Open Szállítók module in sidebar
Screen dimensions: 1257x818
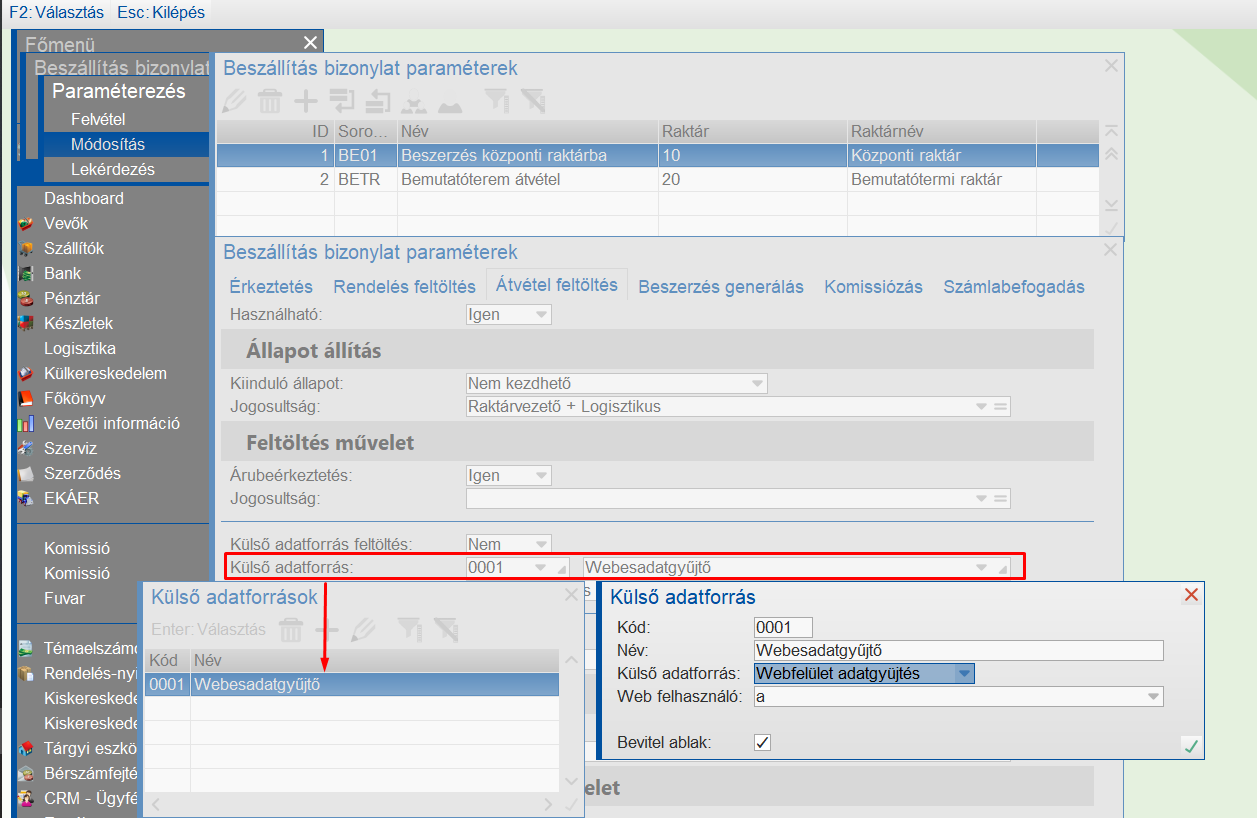(74, 248)
